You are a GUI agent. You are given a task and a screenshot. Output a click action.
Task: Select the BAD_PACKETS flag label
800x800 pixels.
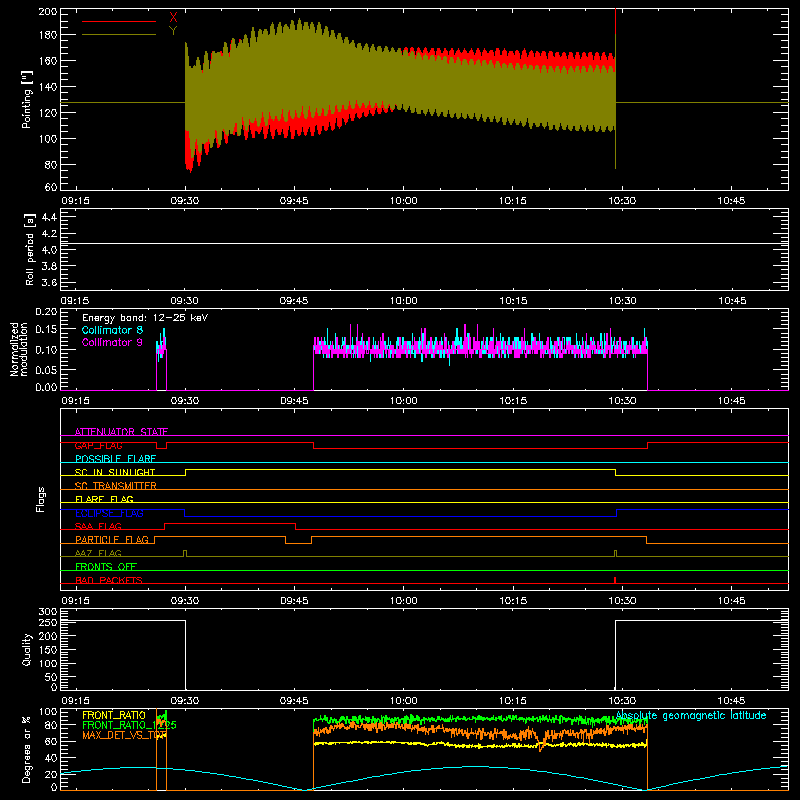pyautogui.click(x=109, y=580)
